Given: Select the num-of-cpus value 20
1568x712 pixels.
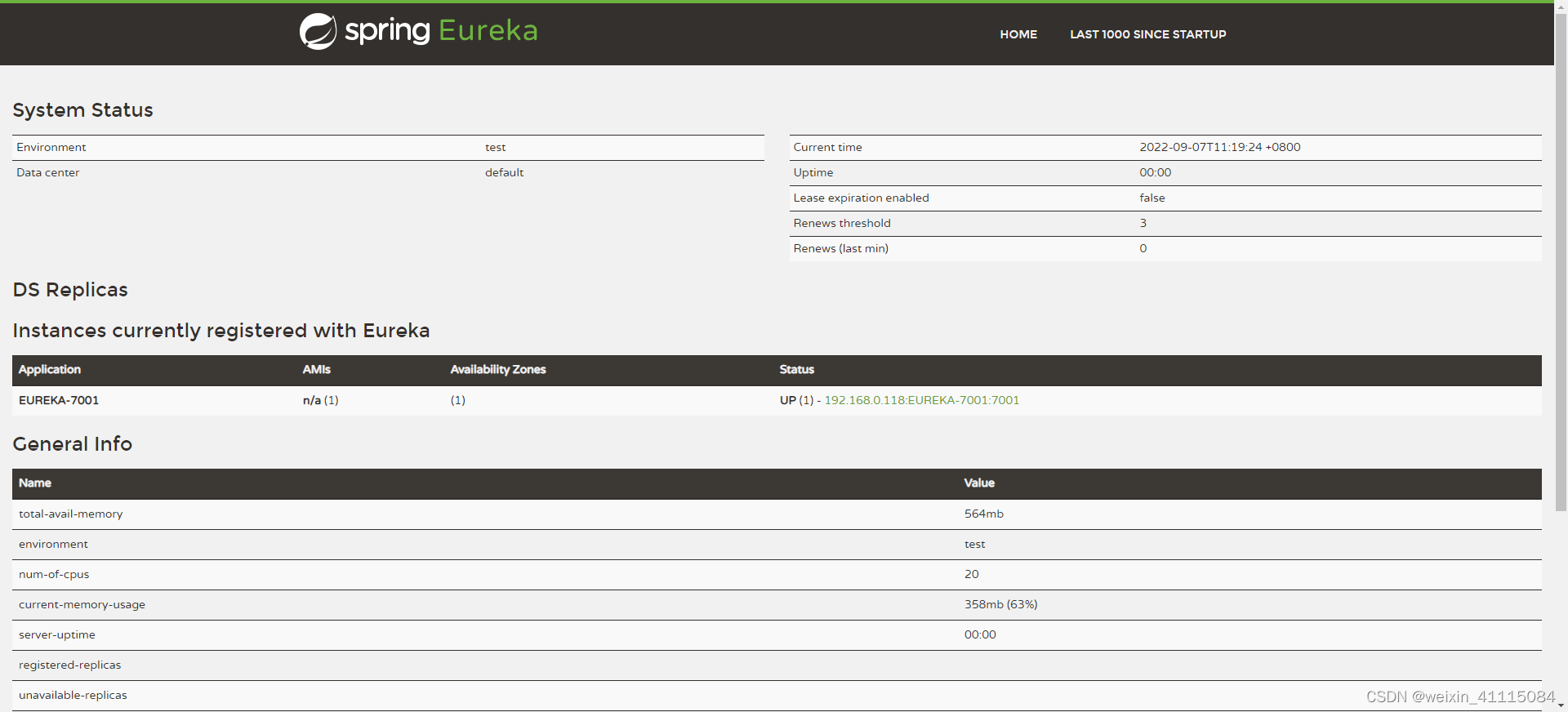Looking at the screenshot, I should [971, 574].
